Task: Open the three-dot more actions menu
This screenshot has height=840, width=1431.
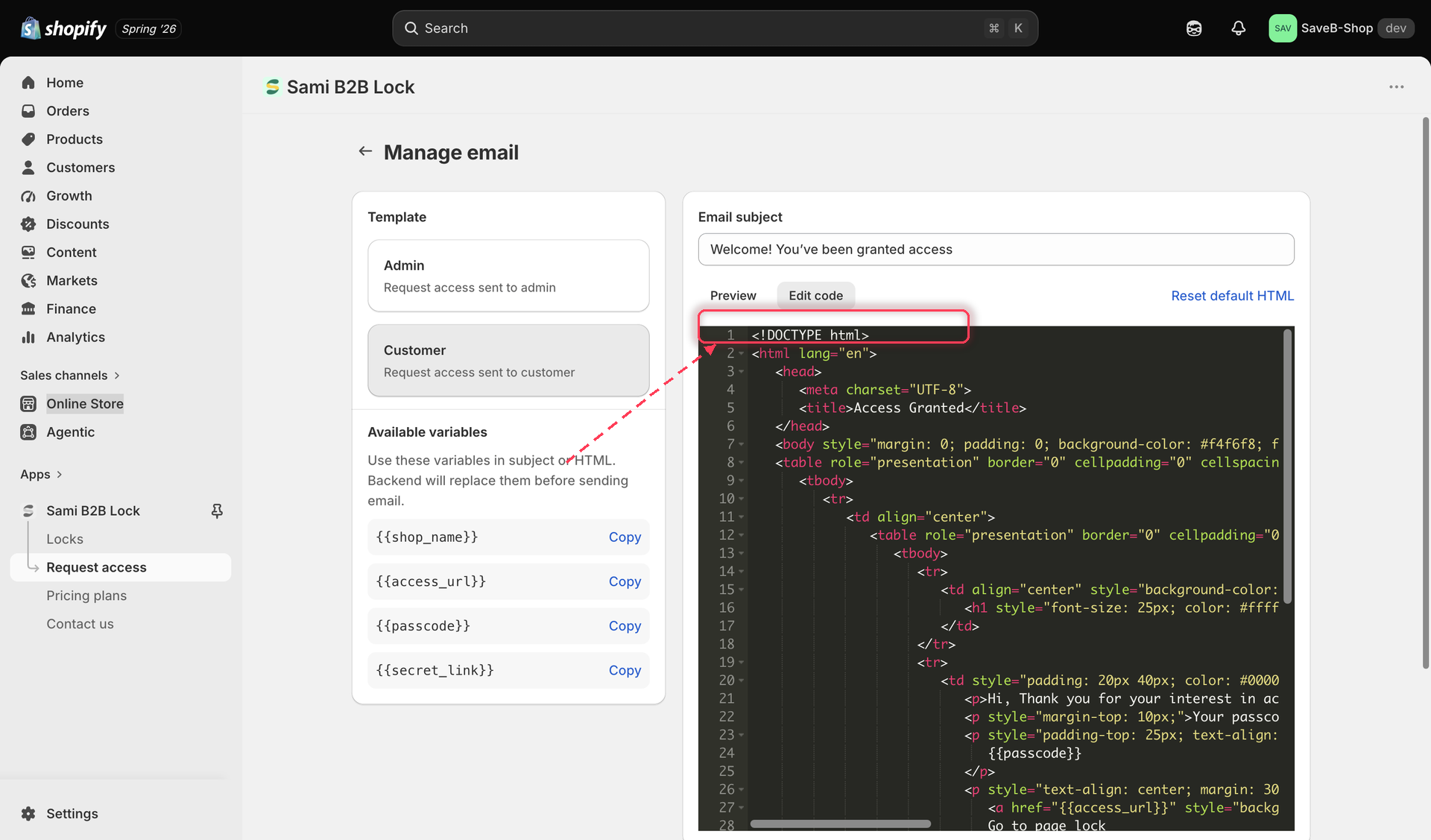Action: point(1396,87)
